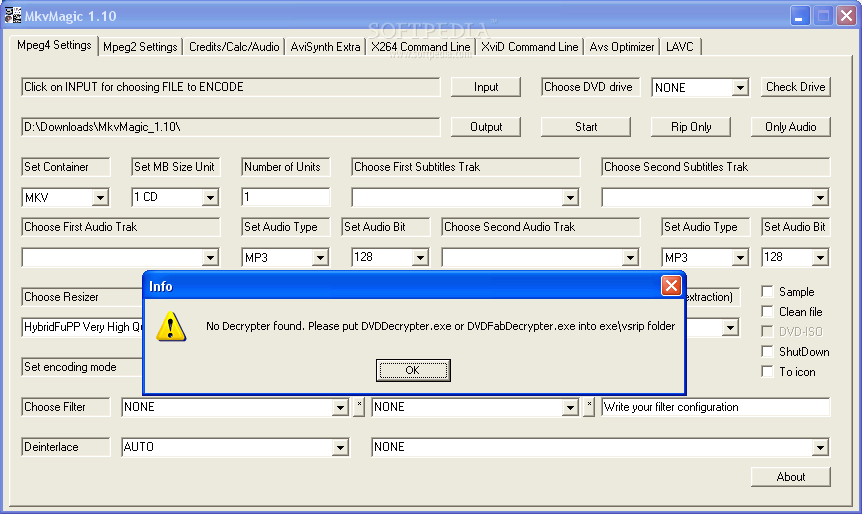
Task: Click the 'Deinterlace' label
Action: [51, 447]
